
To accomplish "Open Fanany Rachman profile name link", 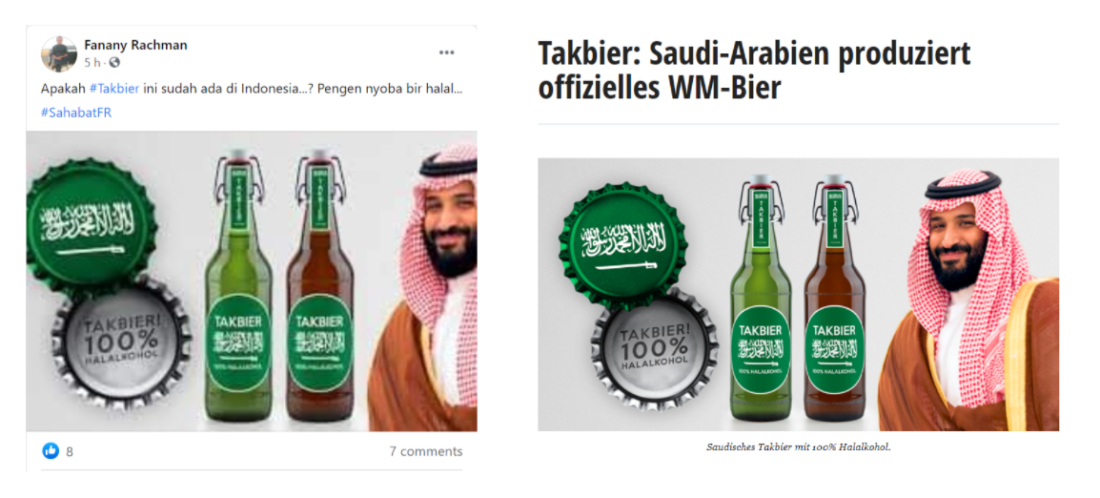I will 135,45.
